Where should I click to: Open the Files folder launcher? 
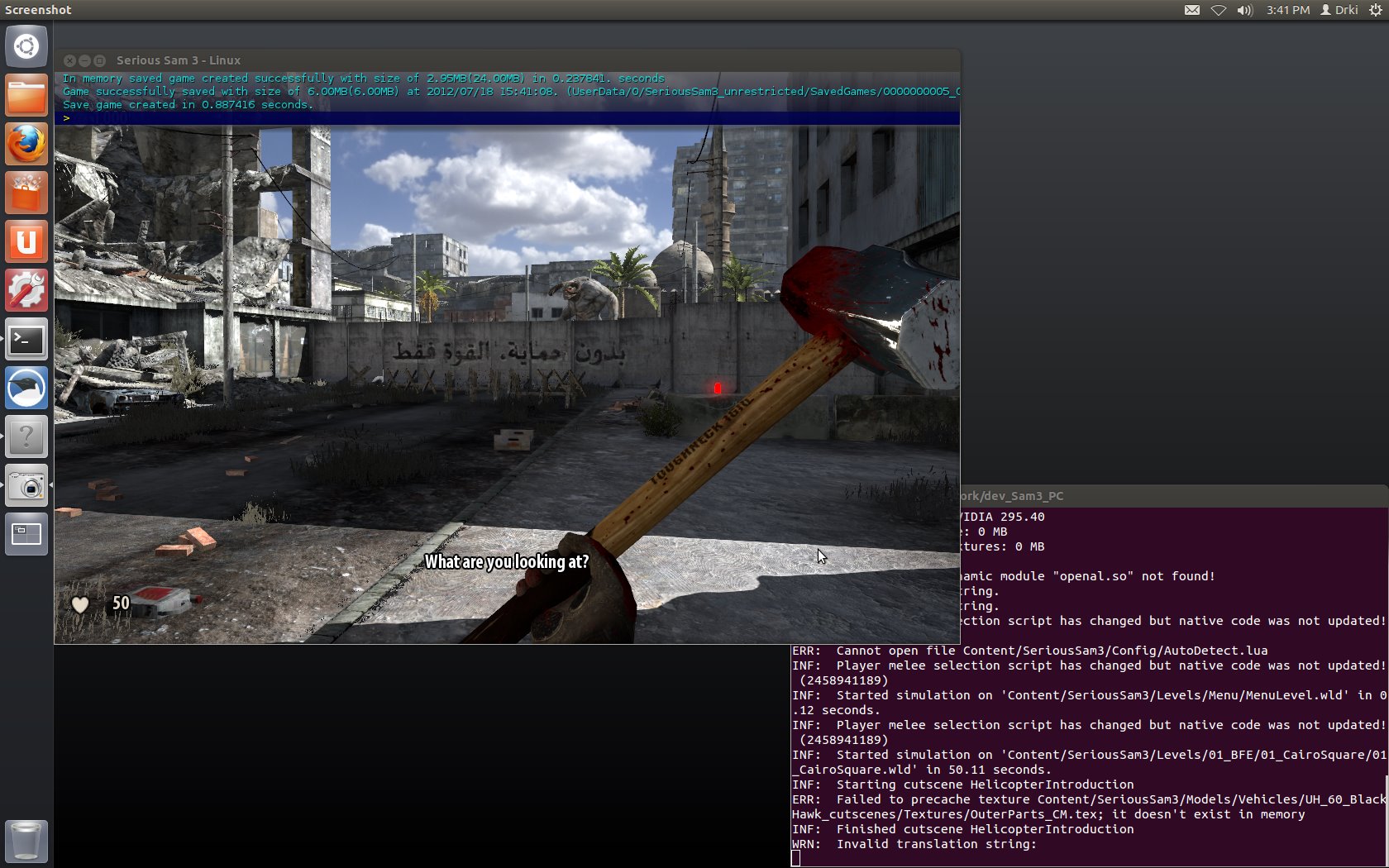[26, 96]
